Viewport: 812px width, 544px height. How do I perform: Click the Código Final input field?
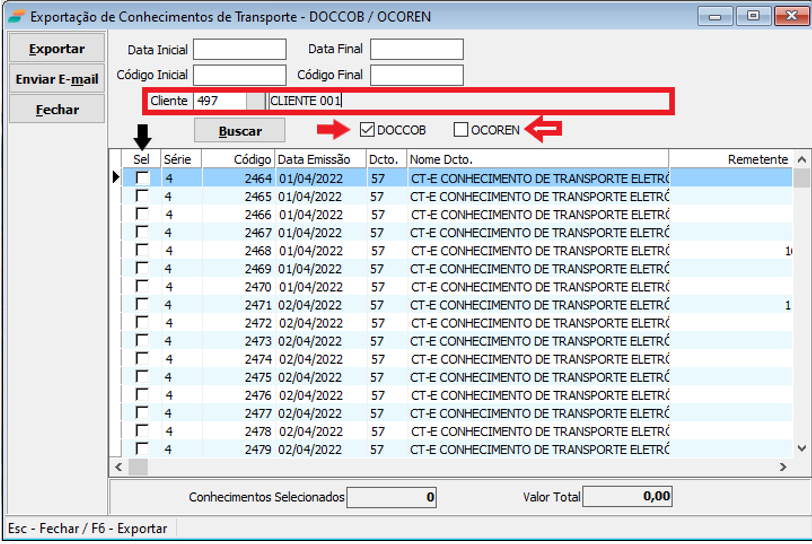point(416,75)
